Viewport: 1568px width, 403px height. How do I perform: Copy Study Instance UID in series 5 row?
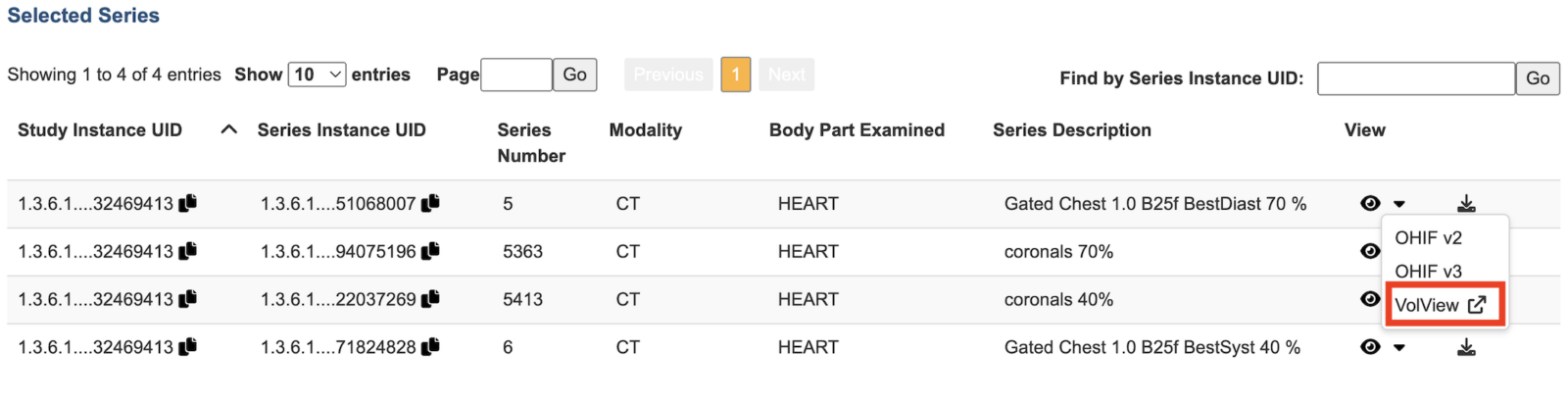[188, 203]
